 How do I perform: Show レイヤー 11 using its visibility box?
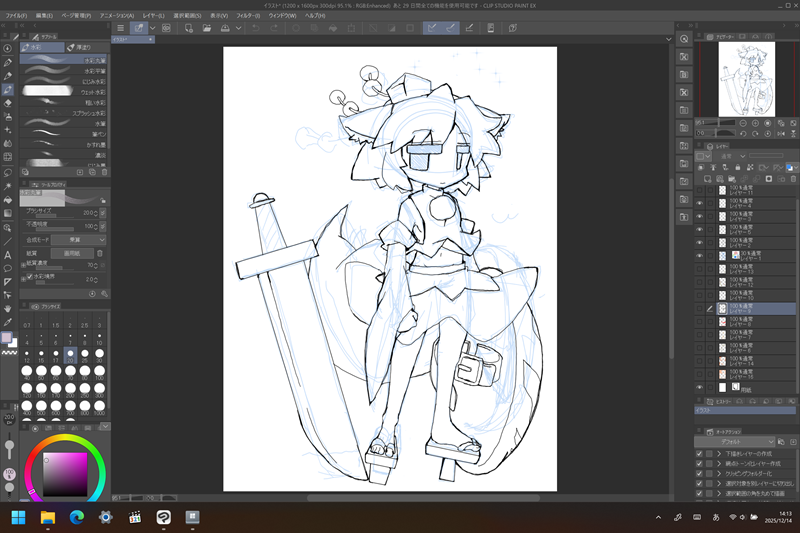click(699, 190)
